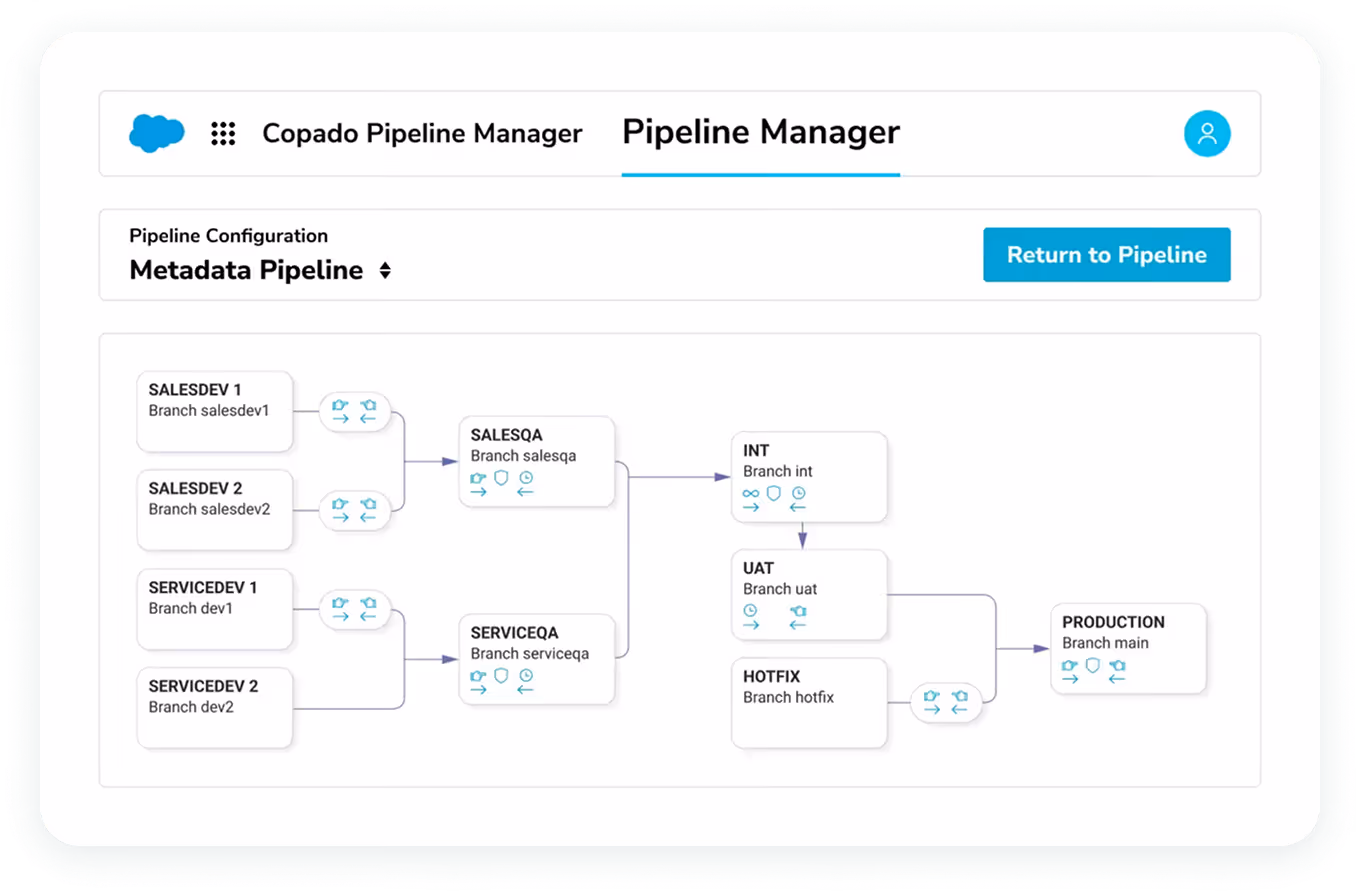Select the SERVICEQA environment card
This screenshot has width=1360, height=894.
pyautogui.click(x=537, y=659)
